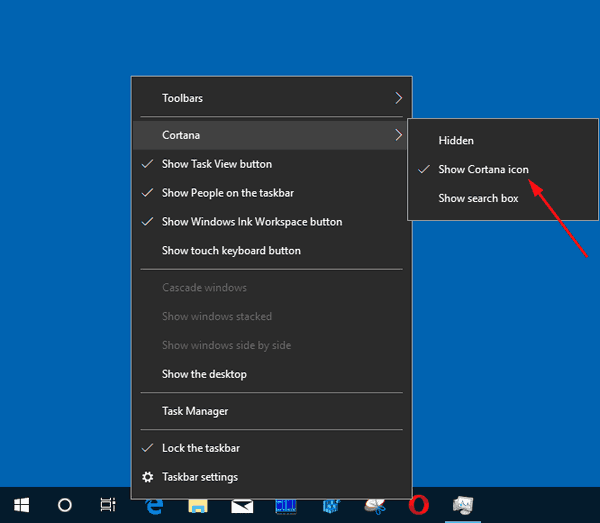Click the active monitor app taskbar icon
Image resolution: width=600 pixels, height=523 pixels.
coord(463,505)
